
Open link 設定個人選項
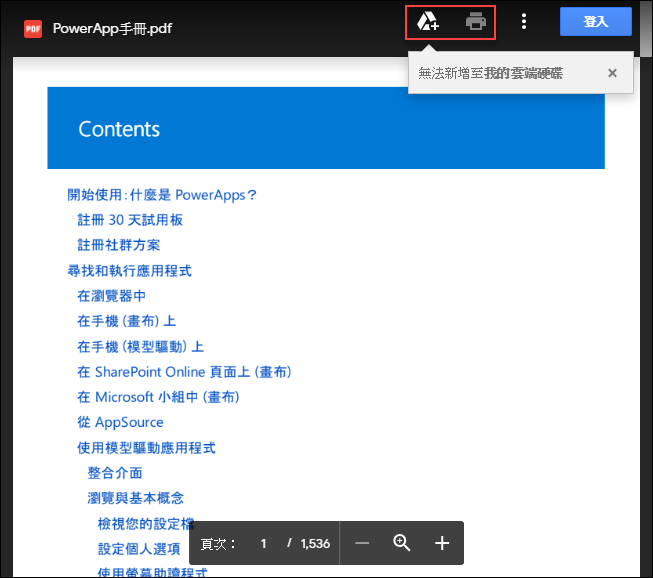coord(139,549)
